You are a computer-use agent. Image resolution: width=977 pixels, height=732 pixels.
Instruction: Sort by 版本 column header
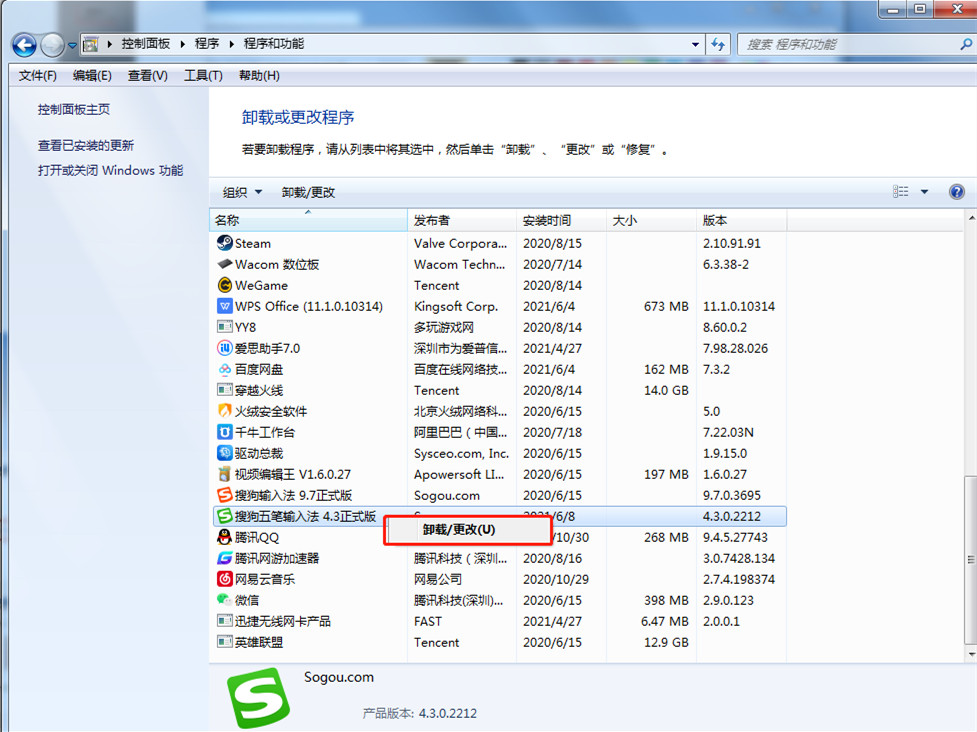pos(741,221)
